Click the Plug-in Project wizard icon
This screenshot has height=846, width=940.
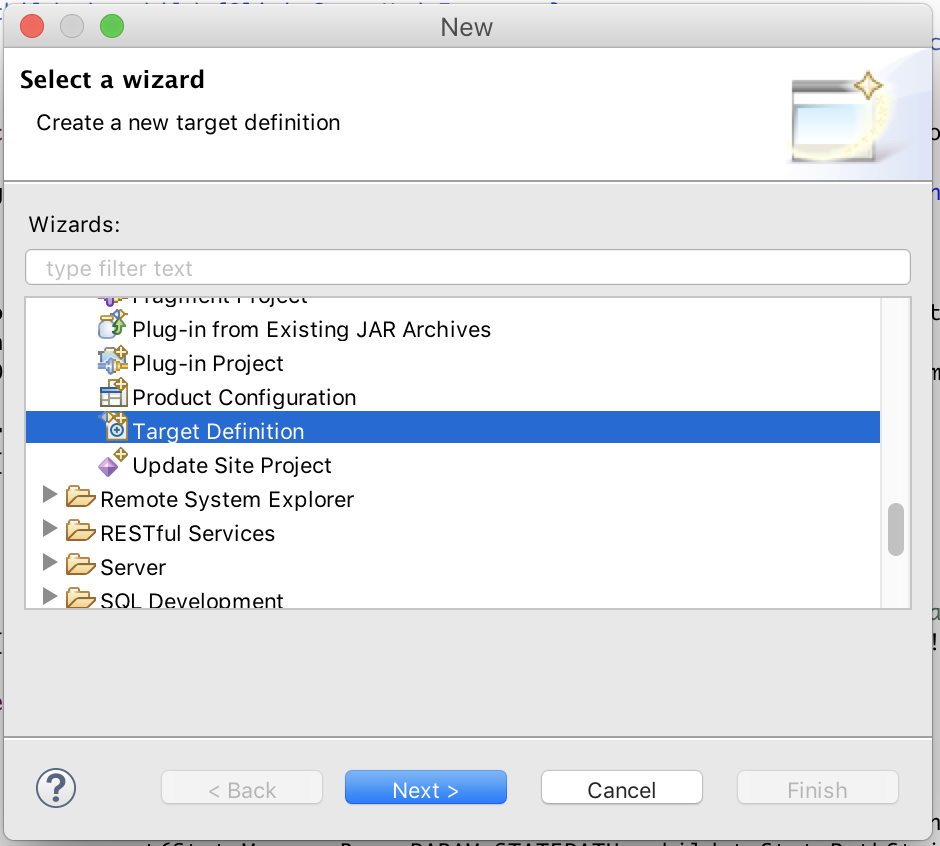[114, 363]
